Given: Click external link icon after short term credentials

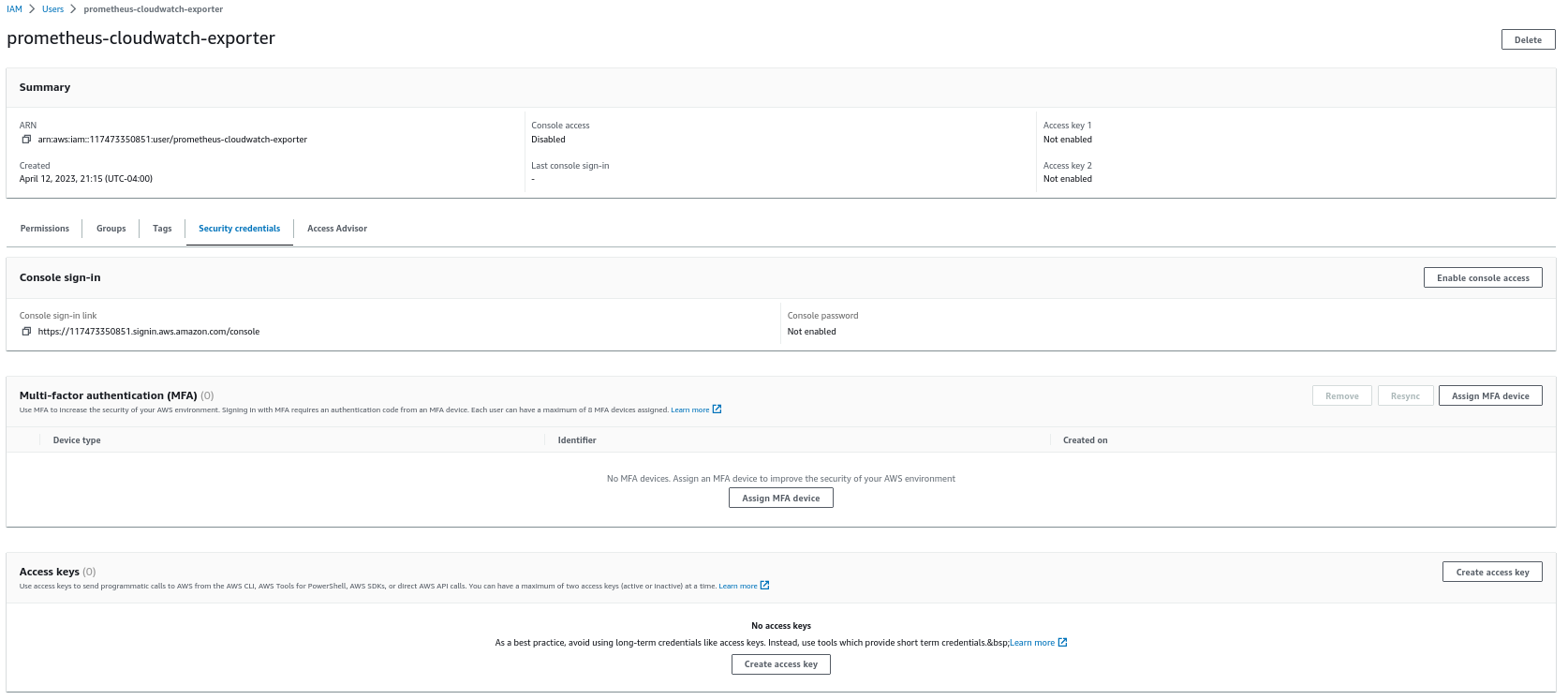Looking at the screenshot, I should point(1063,643).
